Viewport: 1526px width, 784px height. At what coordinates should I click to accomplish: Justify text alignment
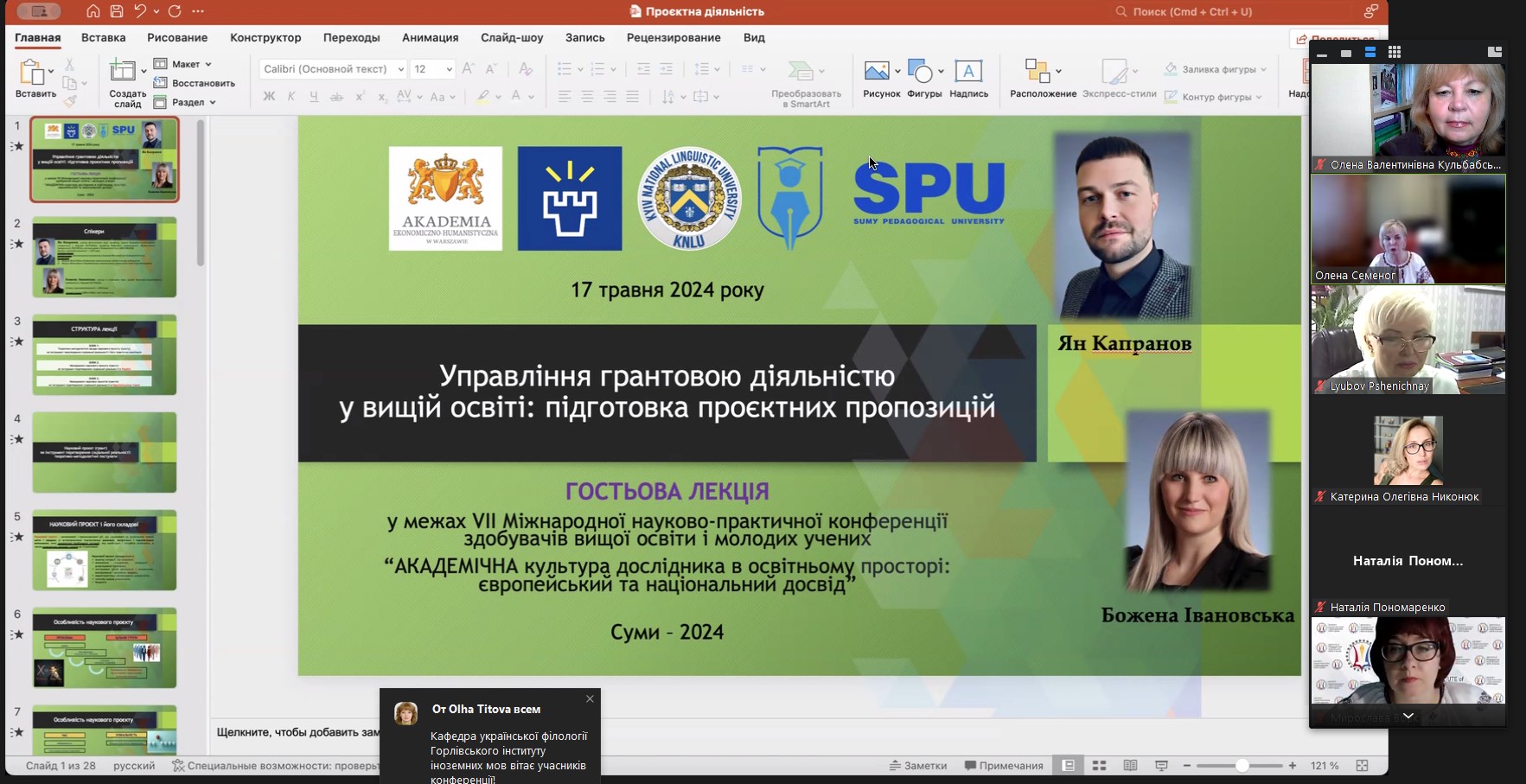[632, 97]
